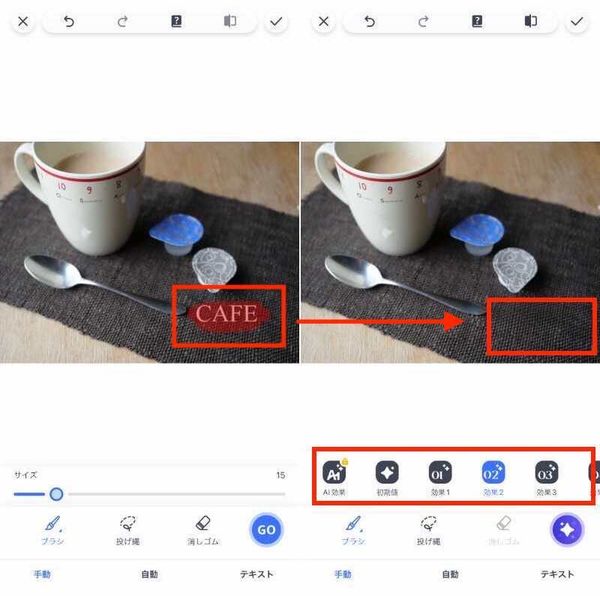Switch to the 手動 tab in the right screen
Viewport: 600px width, 596px height.
(x=343, y=574)
